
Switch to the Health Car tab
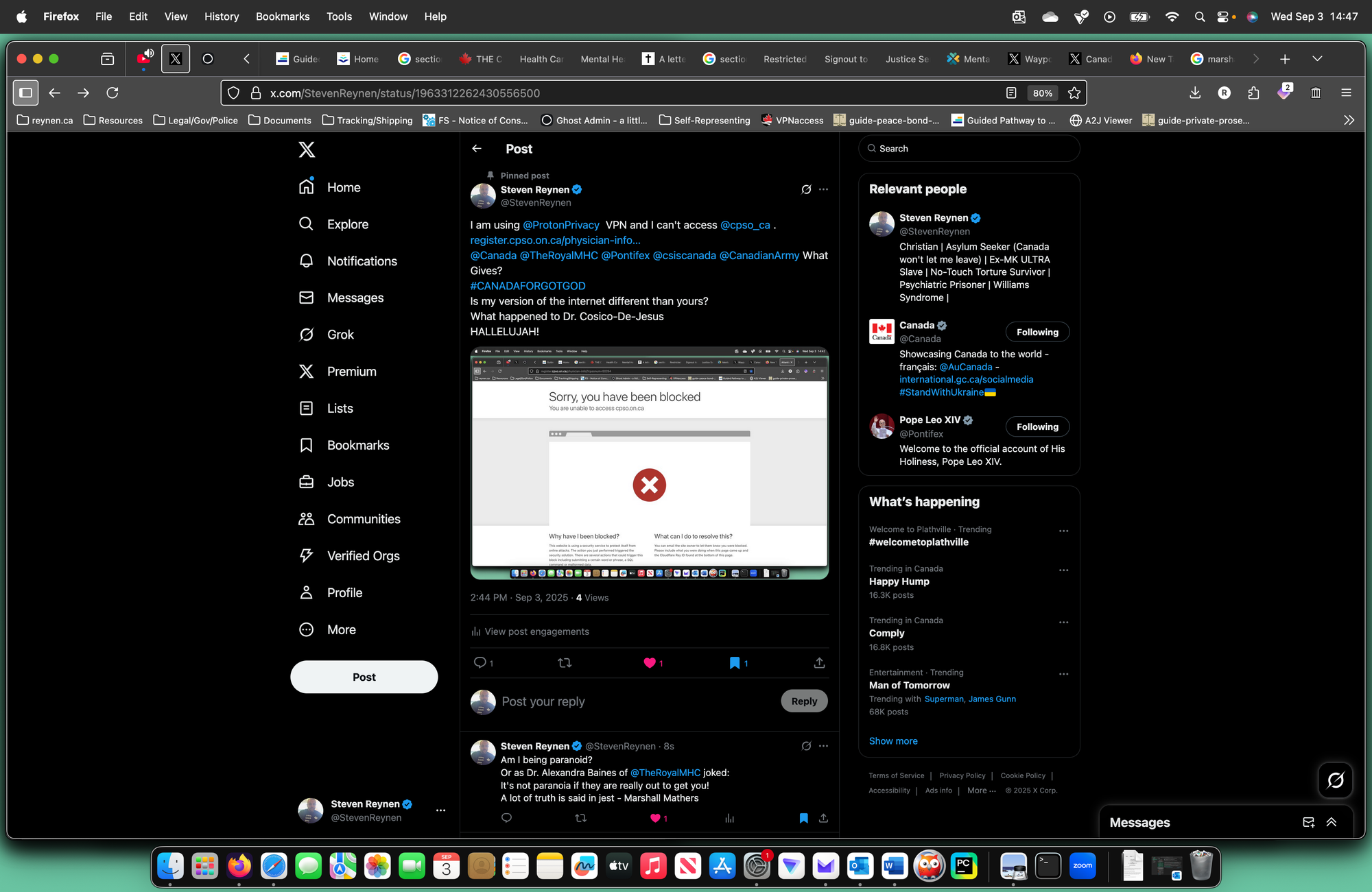tap(541, 59)
